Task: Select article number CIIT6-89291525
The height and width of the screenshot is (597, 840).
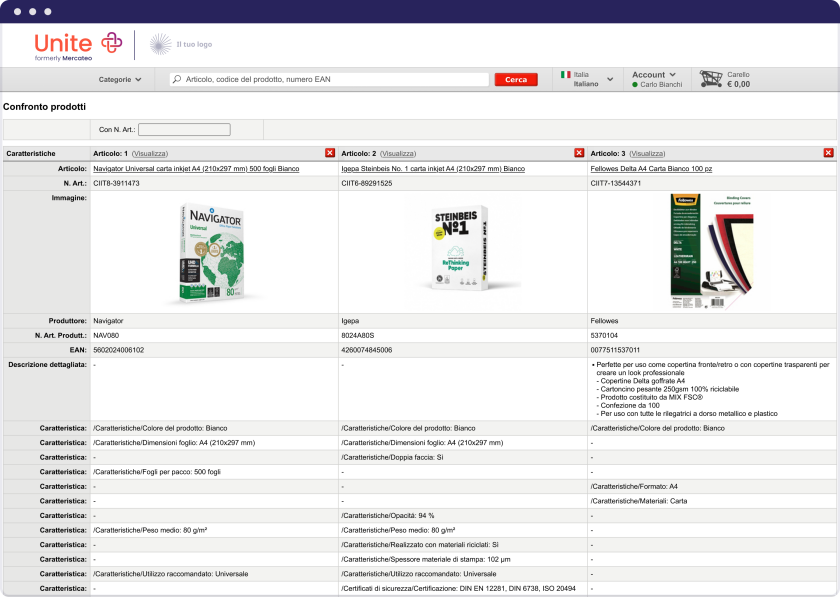Action: (366, 183)
